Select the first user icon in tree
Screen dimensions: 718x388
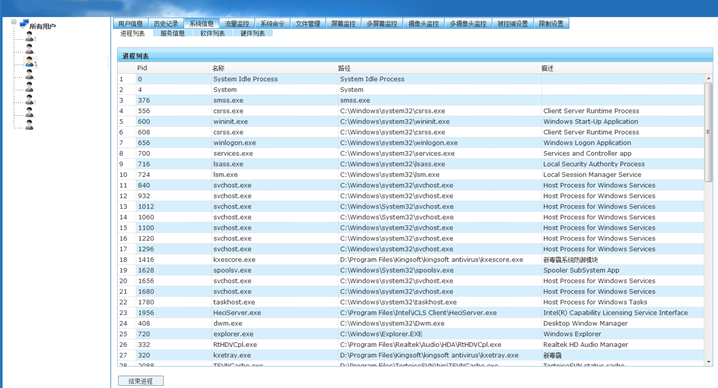click(29, 36)
